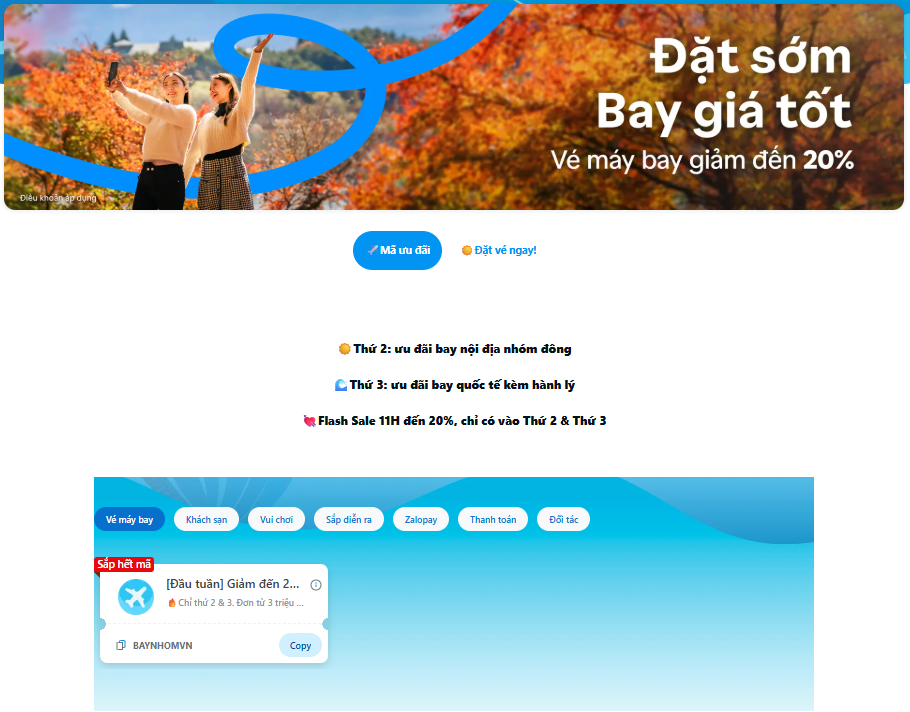Click the heart icon before Flash Sale 11H

pos(309,421)
